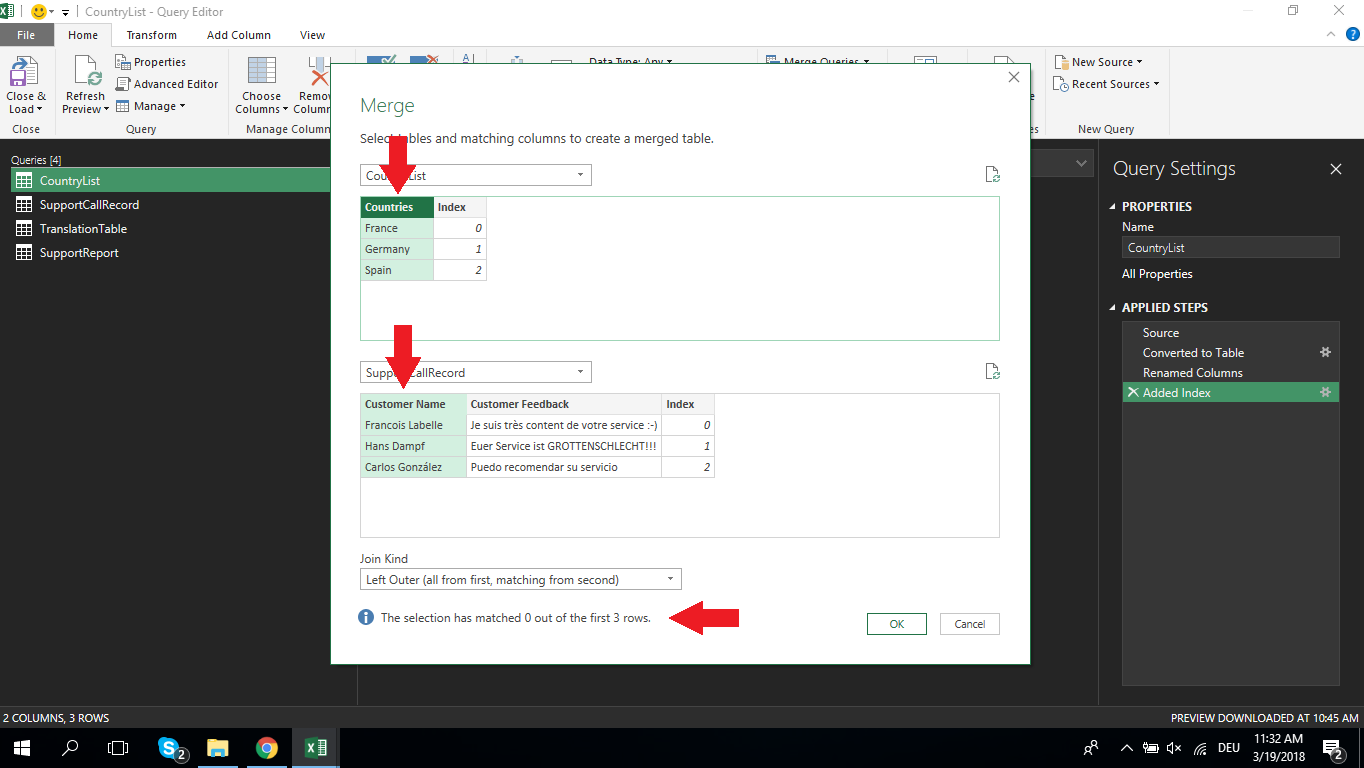This screenshot has width=1364, height=768.
Task: Refresh the CountryList table preview icon
Action: (x=992, y=173)
